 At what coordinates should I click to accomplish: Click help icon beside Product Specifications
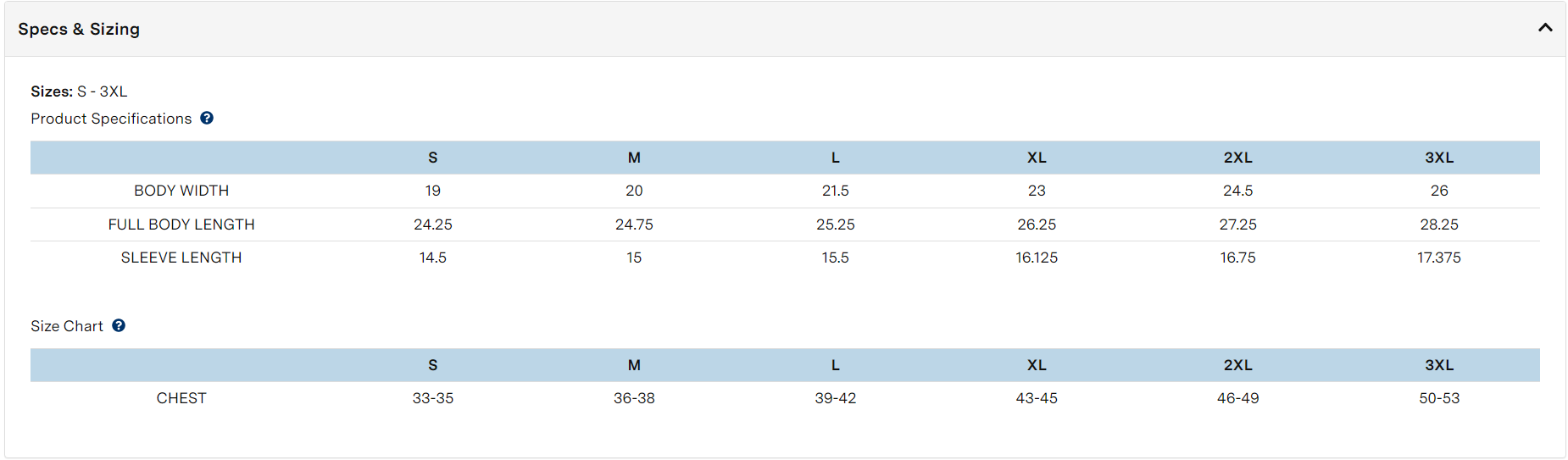pos(207,119)
